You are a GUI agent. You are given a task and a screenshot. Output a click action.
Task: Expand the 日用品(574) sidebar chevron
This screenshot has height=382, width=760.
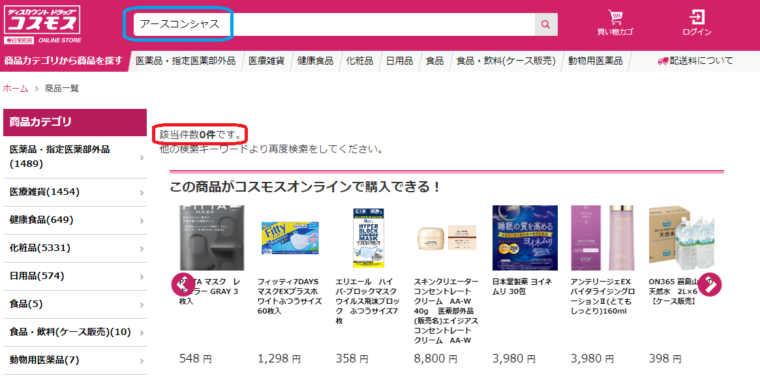(x=142, y=277)
